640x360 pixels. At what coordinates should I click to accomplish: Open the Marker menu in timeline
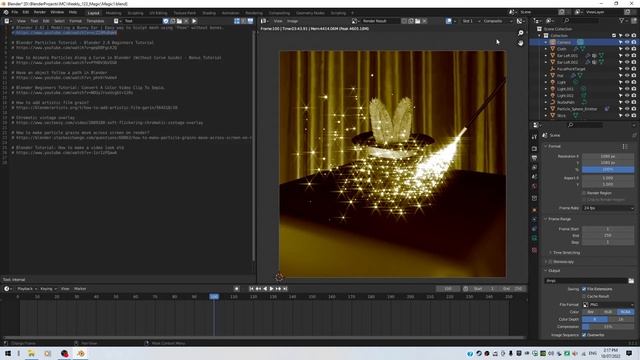click(x=80, y=289)
